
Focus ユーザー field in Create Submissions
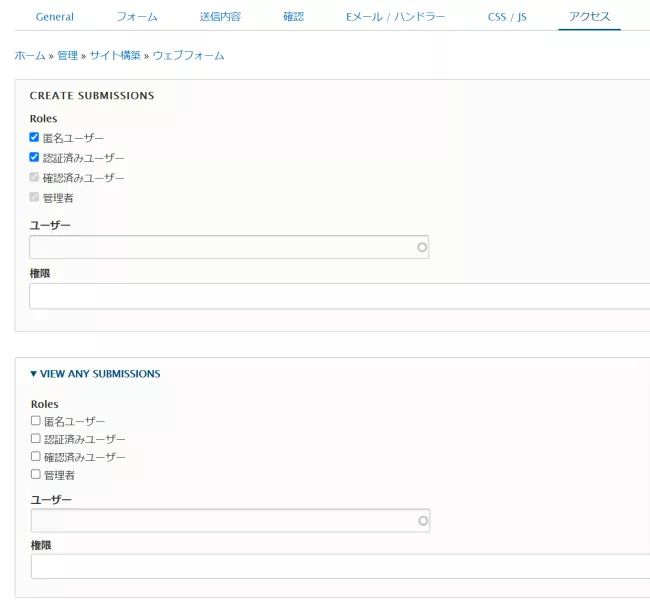tap(229, 247)
